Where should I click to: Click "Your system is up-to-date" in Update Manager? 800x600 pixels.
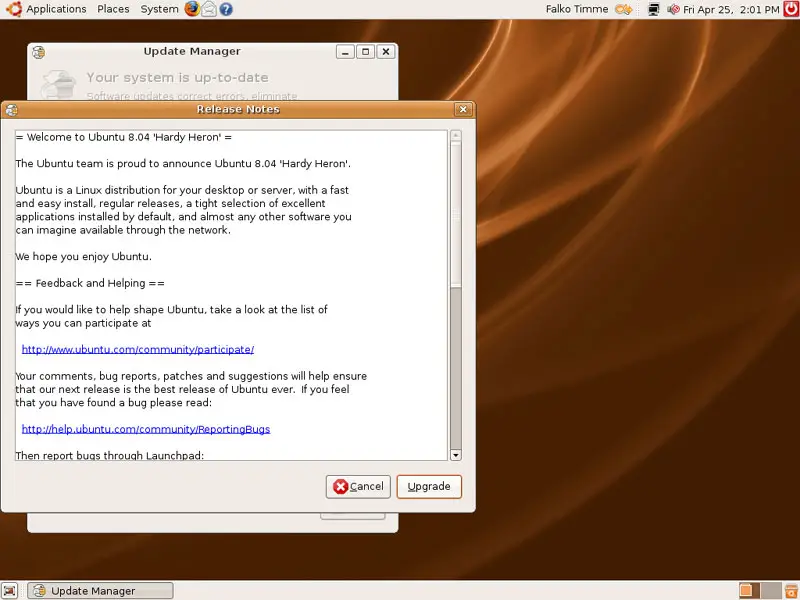click(x=177, y=78)
